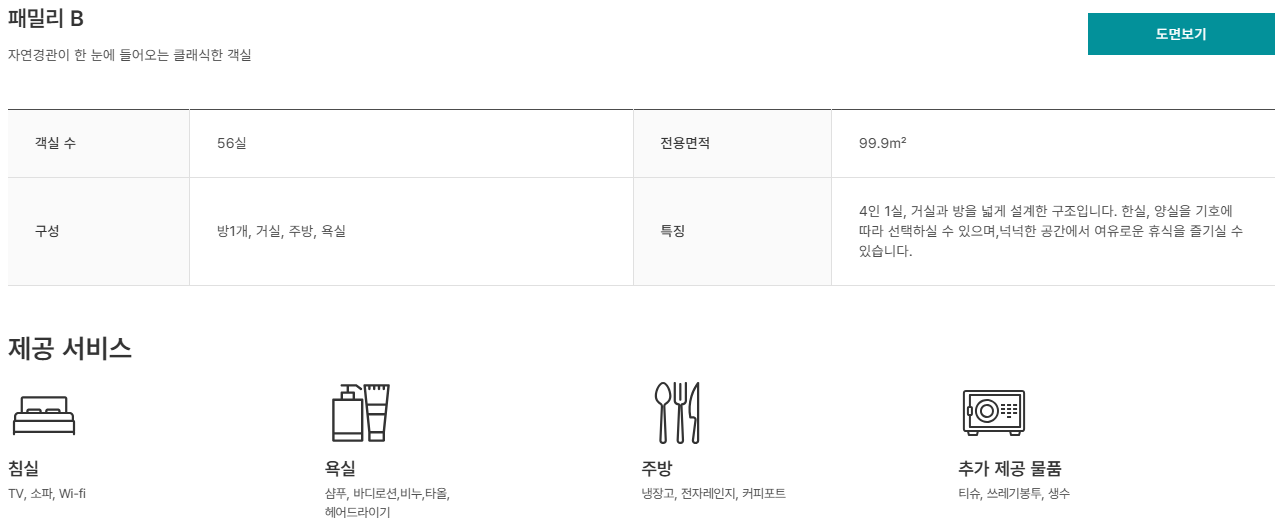Click the TV, 소파, Wi-fi amenities text

pos(47,494)
